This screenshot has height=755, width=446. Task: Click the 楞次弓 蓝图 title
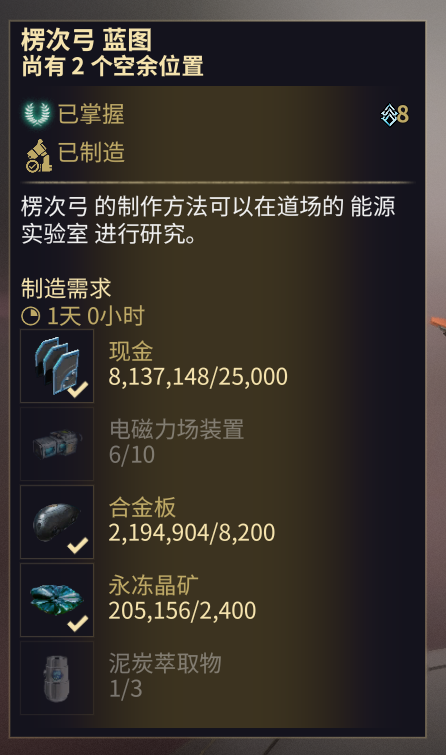click(x=87, y=40)
